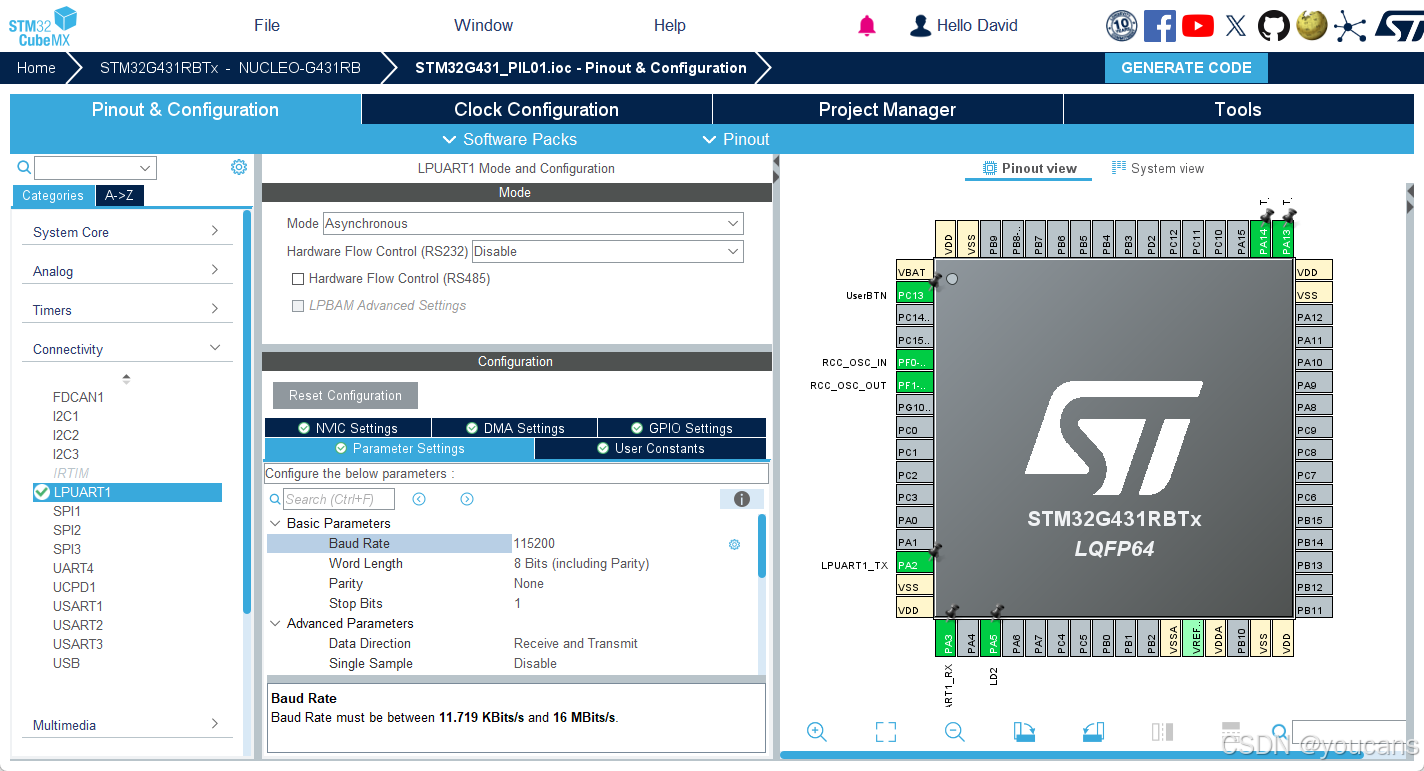Screen dimensions: 1424x771
Task: Select USART2 in the Connectivity list
Action: [78, 625]
